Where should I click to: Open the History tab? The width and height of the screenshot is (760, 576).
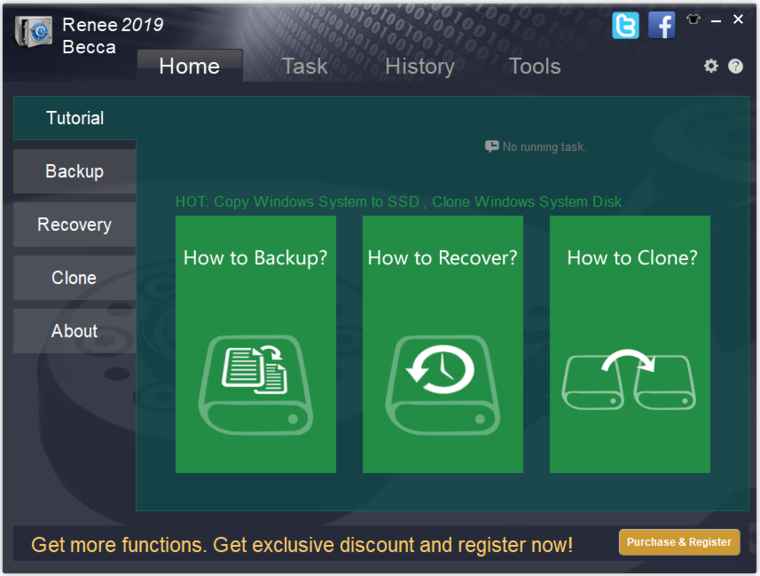[420, 66]
